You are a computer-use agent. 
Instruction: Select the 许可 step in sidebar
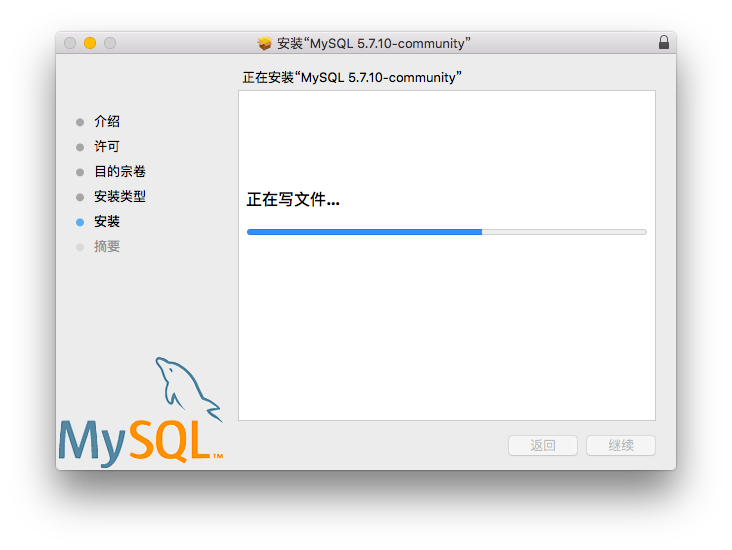pyautogui.click(x=107, y=146)
